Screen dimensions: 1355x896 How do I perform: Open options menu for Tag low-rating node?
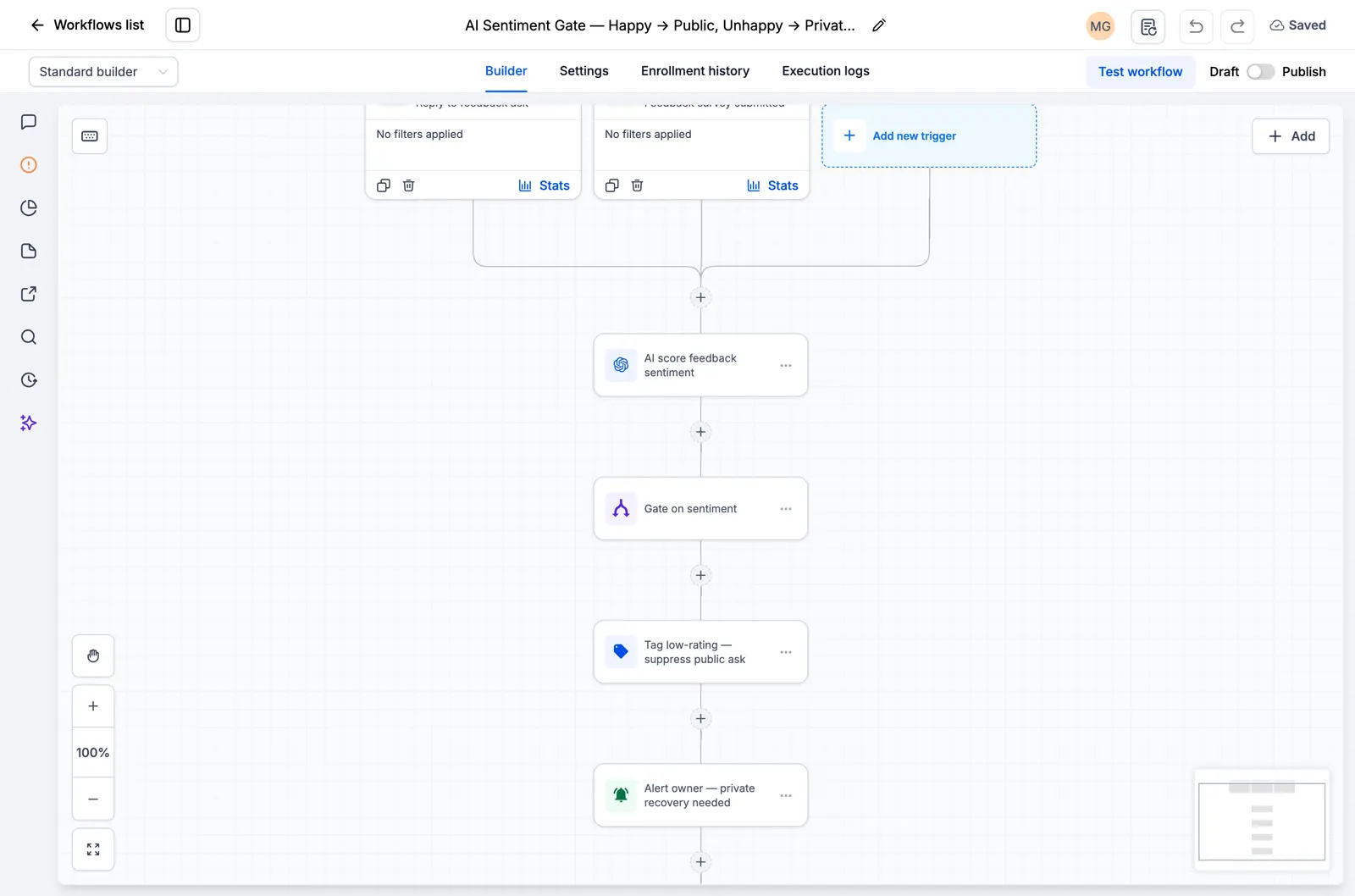click(786, 652)
